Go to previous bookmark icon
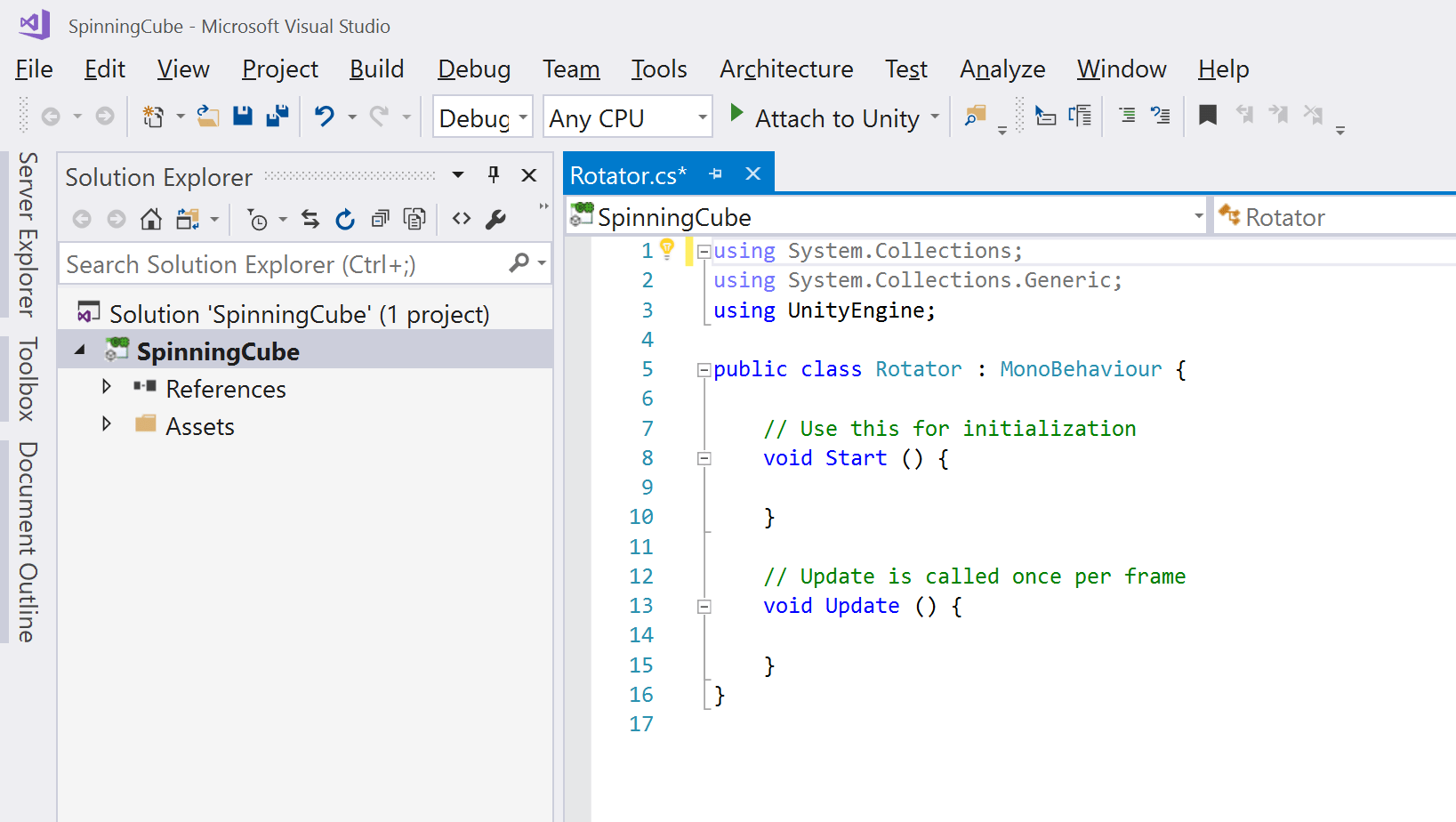This screenshot has height=822, width=1456. click(1245, 115)
